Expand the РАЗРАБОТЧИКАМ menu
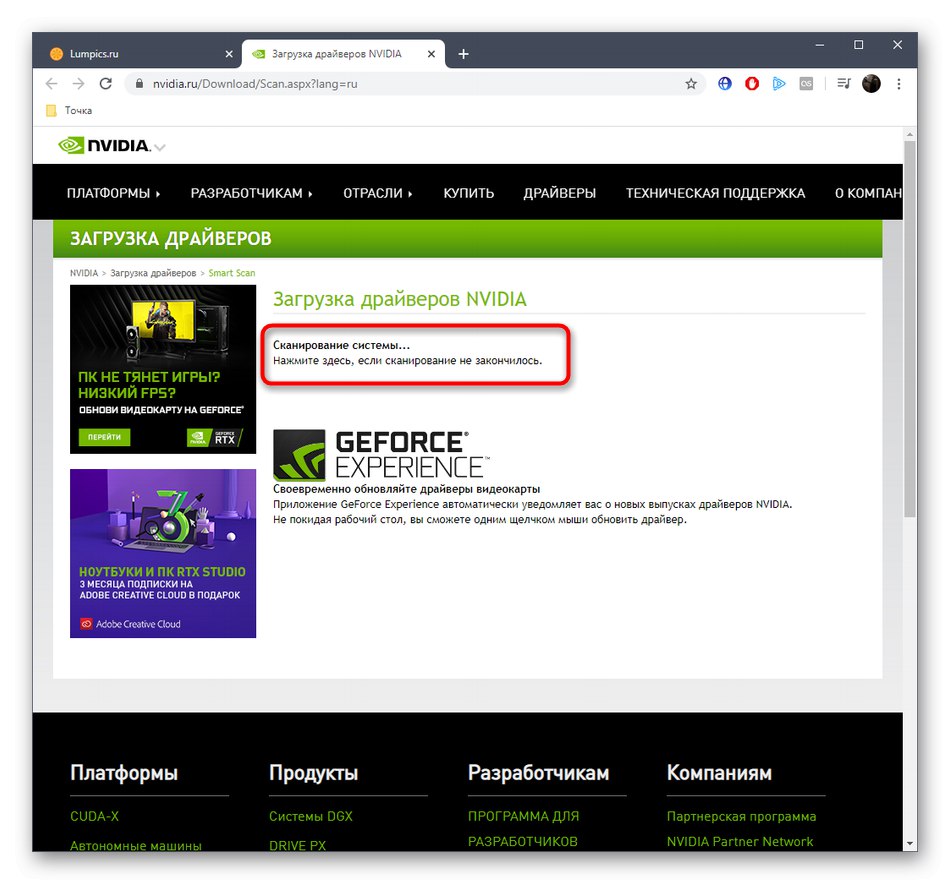Screen dimensions: 950x884 [x=251, y=193]
